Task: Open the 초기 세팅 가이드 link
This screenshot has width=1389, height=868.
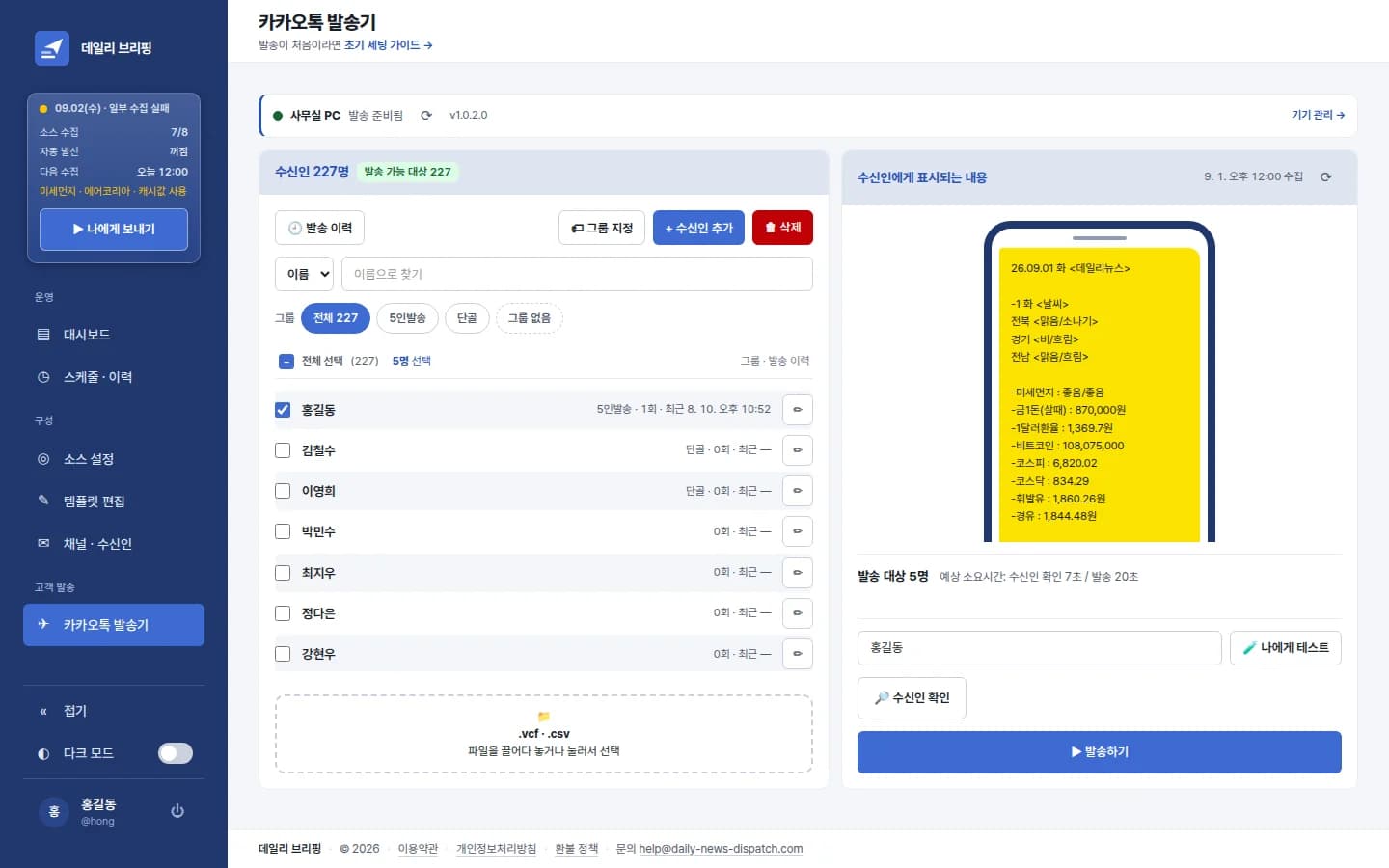Action: [388, 45]
